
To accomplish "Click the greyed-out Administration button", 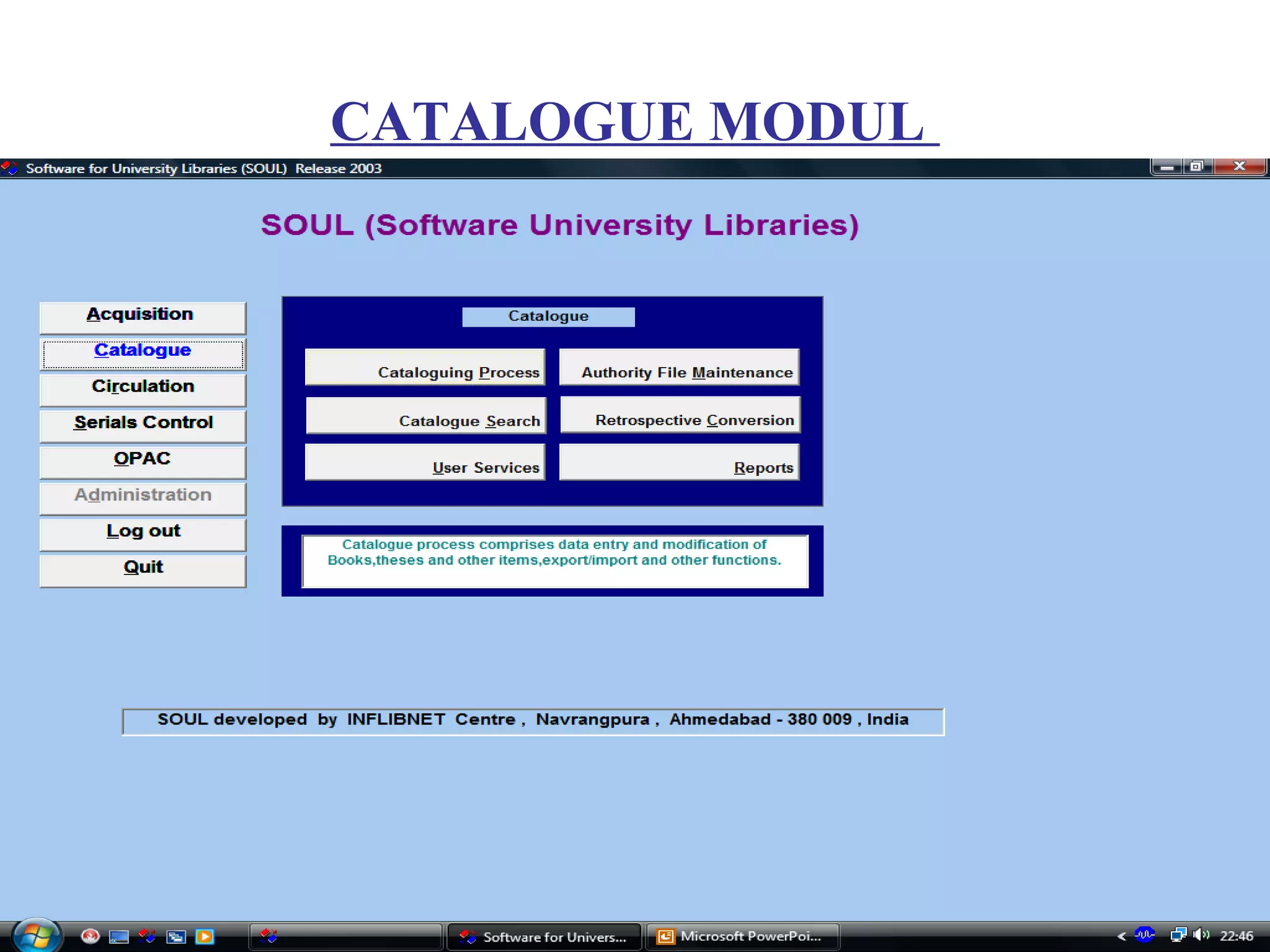I will tap(143, 498).
